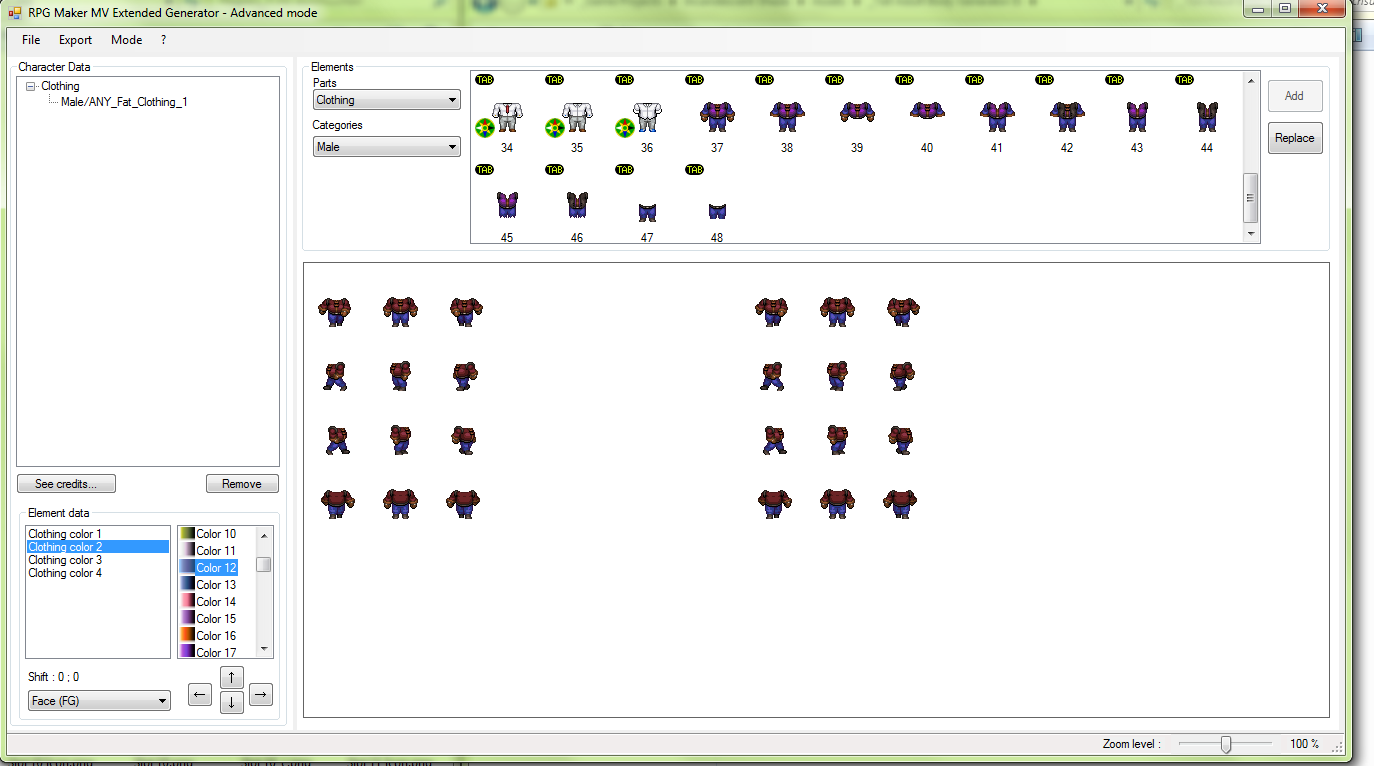The width and height of the screenshot is (1374, 766).
Task: Click the green round badge beside element 35
Action: tap(555, 127)
